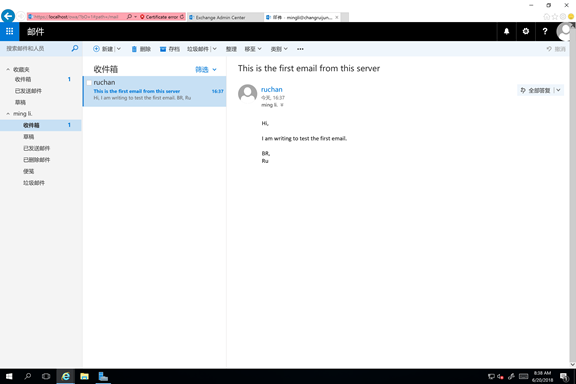Open the settings gear in the header
576x384 pixels.
click(x=526, y=31)
